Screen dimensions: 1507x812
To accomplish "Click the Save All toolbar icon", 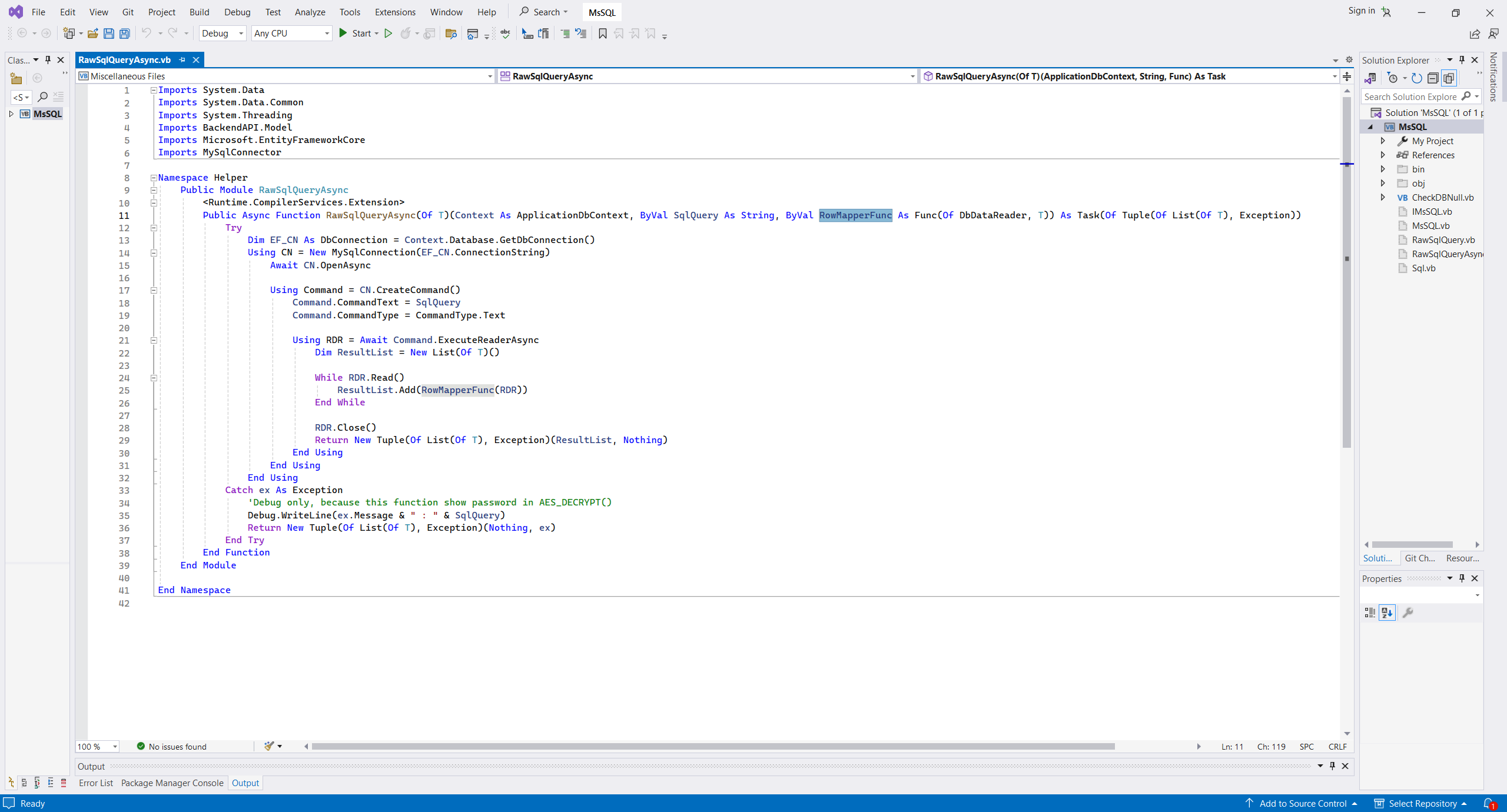I will 124,34.
